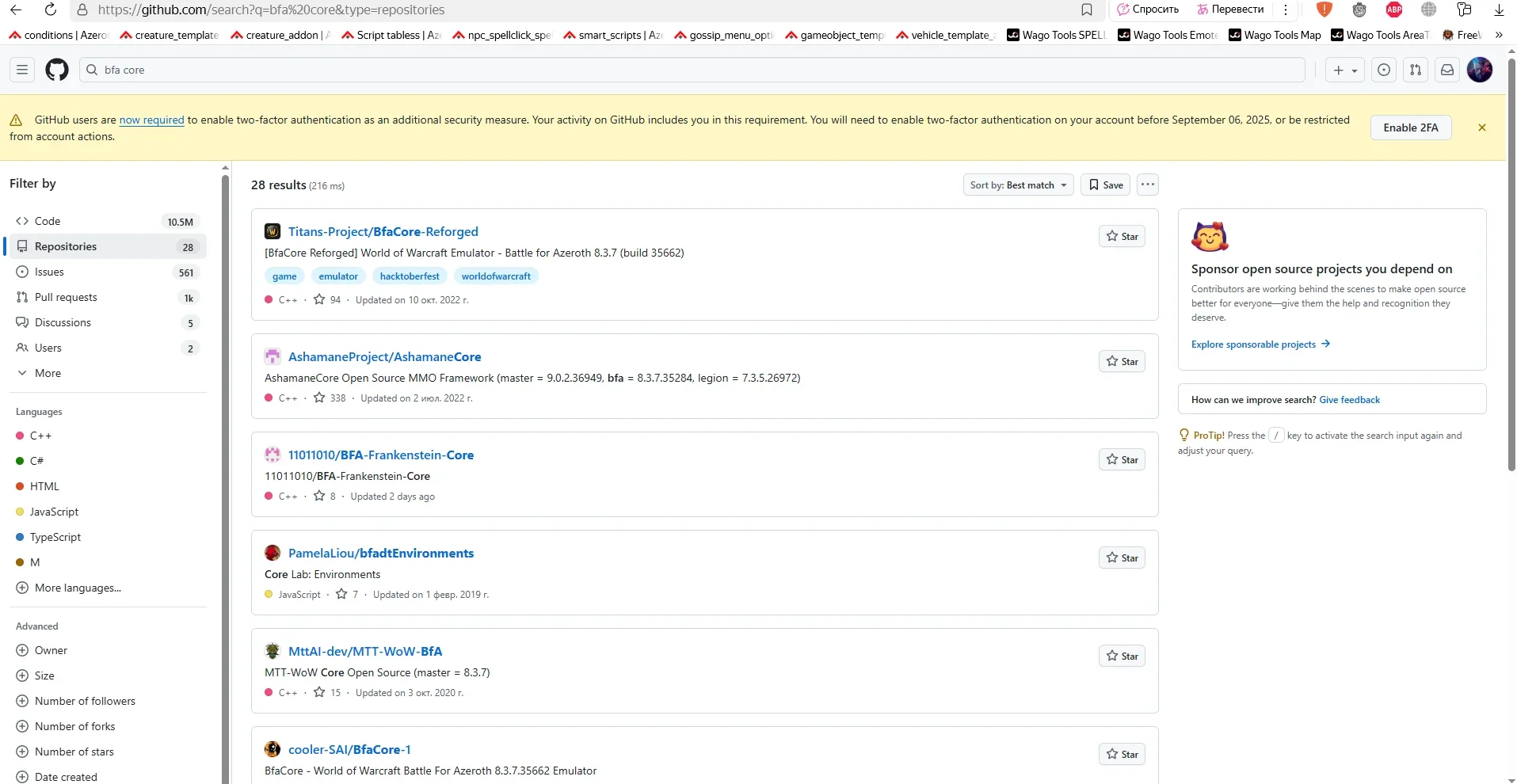Image resolution: width=1517 pixels, height=784 pixels.
Task: Open the browser downloads icon
Action: 1499,10
